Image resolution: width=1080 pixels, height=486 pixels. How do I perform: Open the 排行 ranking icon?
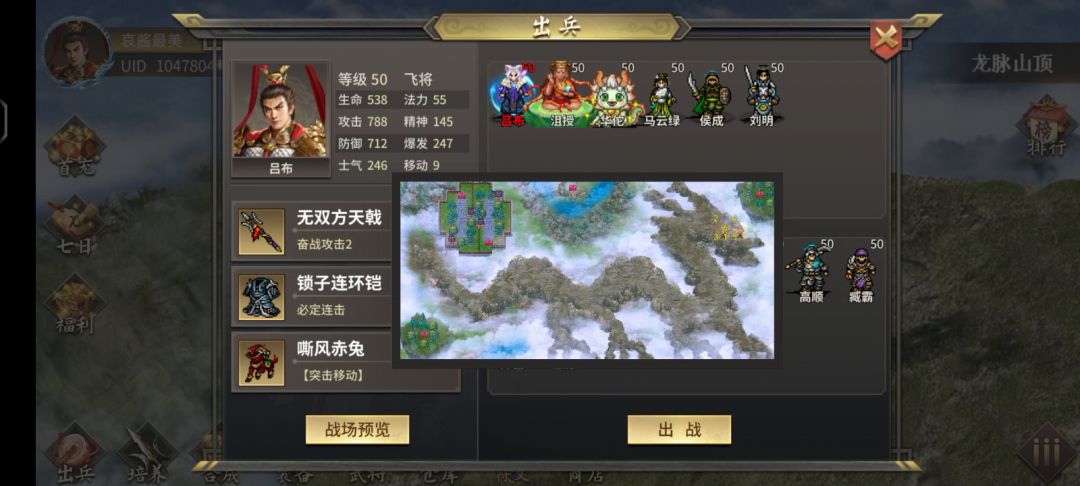[x=1047, y=128]
